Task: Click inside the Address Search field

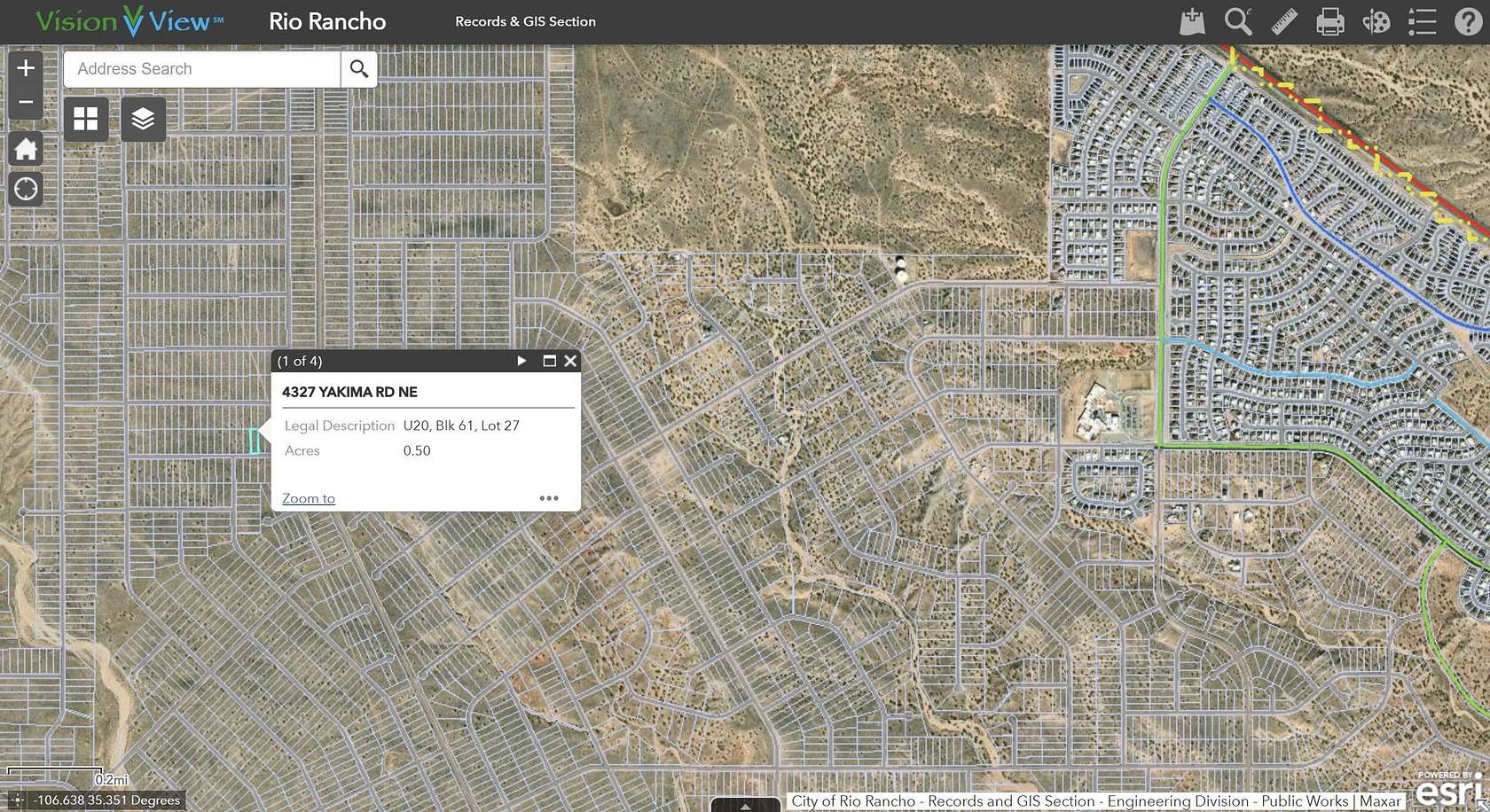Action: coord(200,68)
